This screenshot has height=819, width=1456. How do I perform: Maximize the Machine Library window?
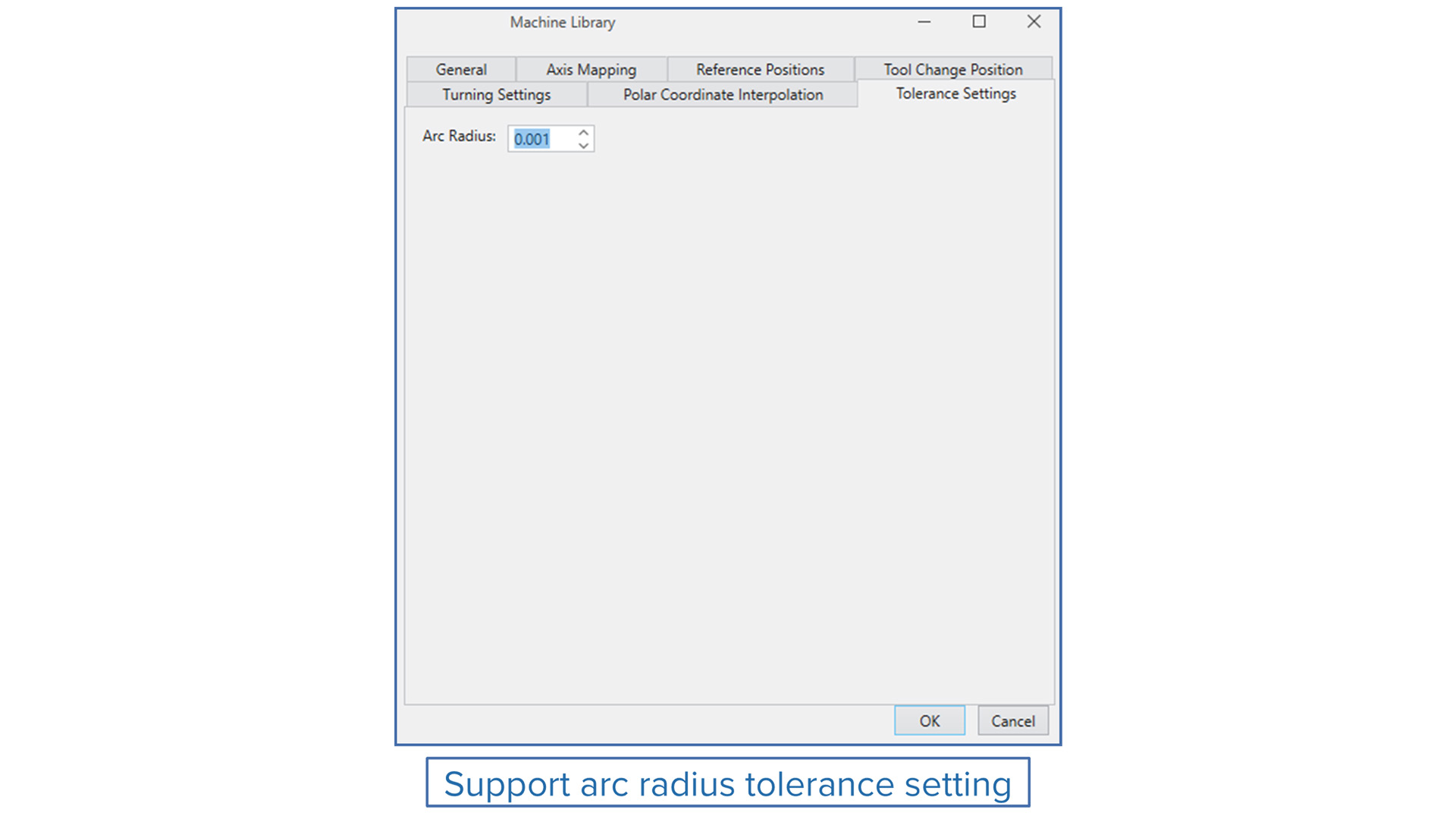click(979, 22)
